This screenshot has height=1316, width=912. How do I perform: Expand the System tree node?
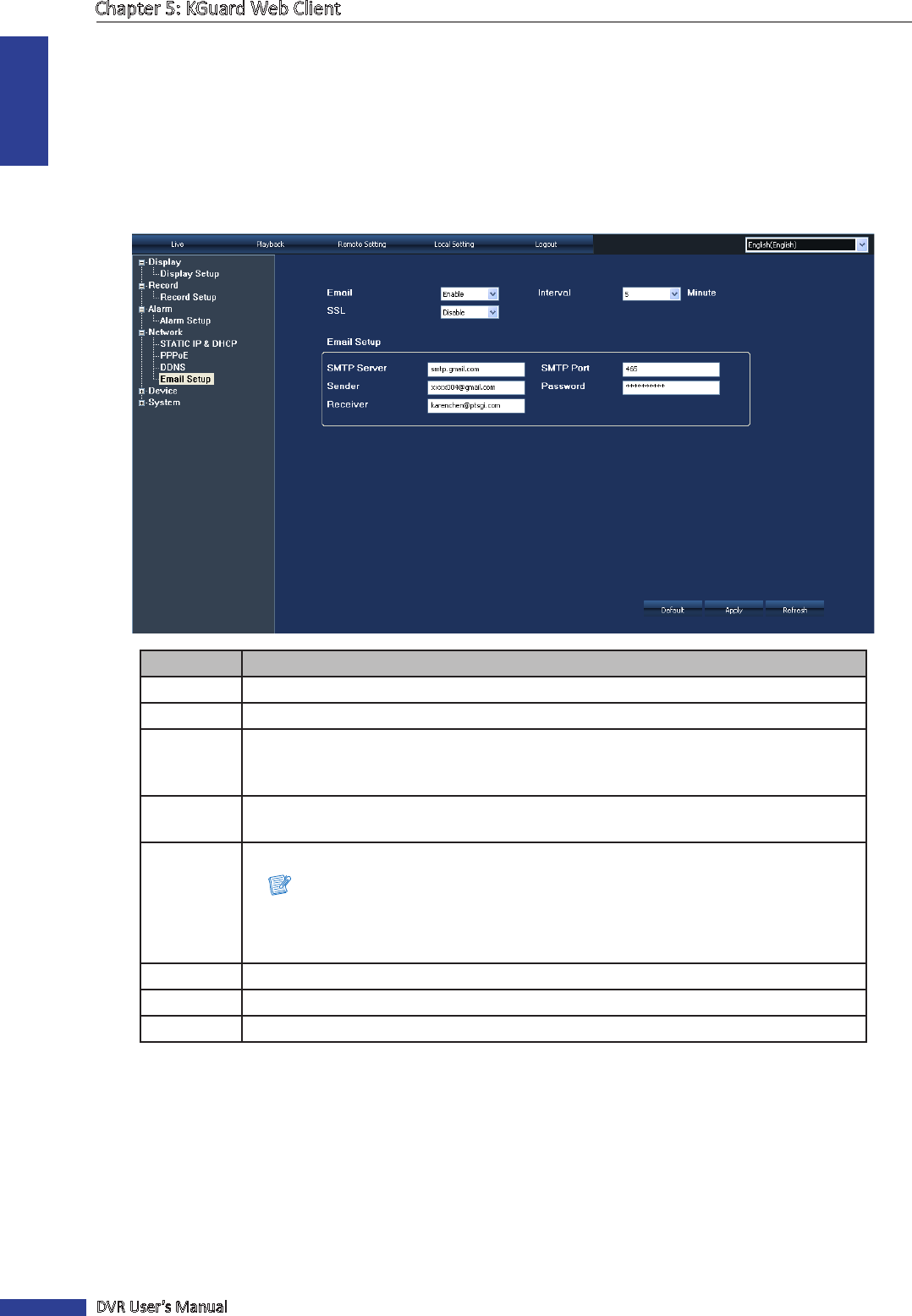[x=142, y=403]
